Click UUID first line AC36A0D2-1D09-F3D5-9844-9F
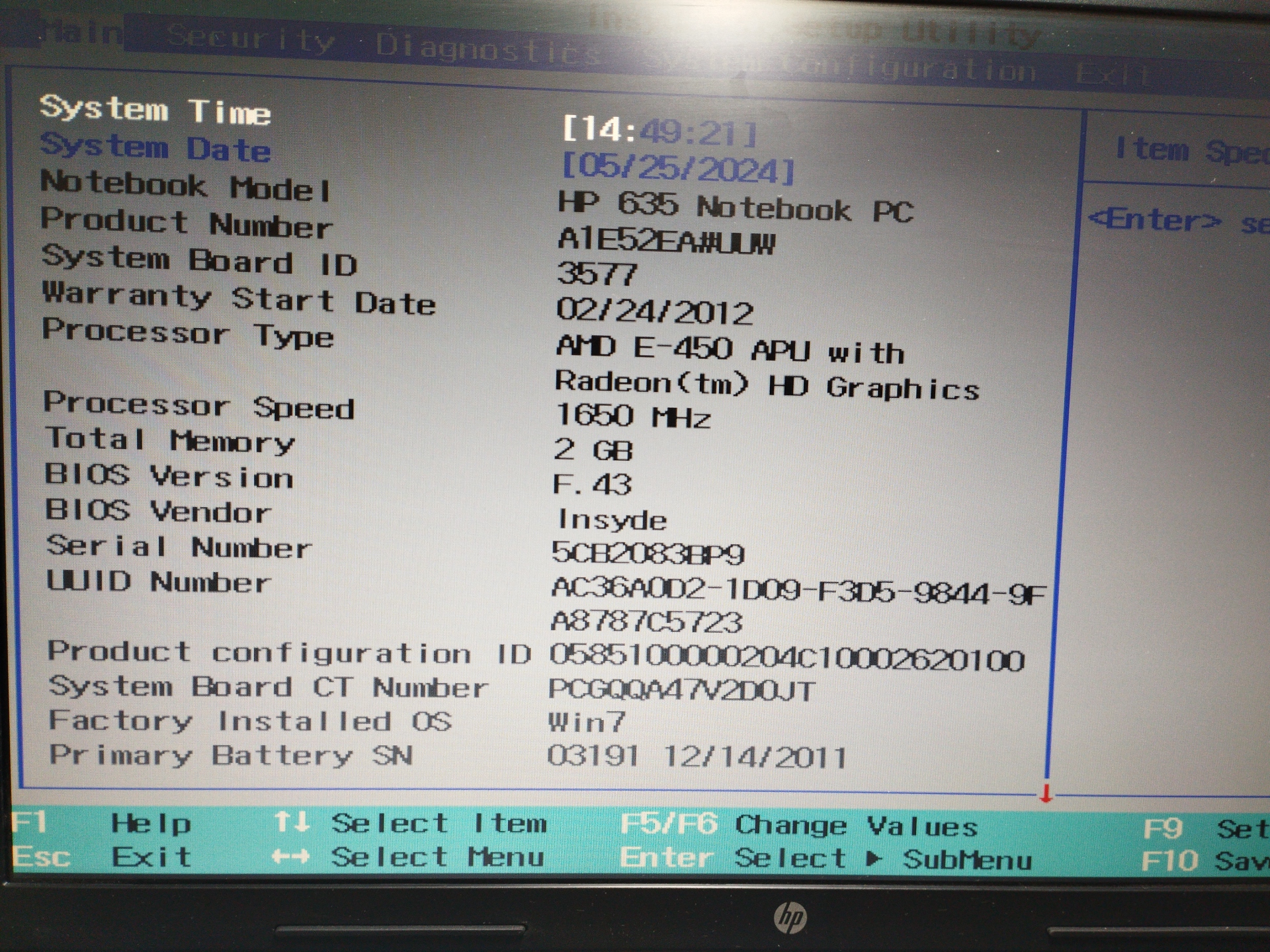The image size is (1270, 952). click(798, 590)
